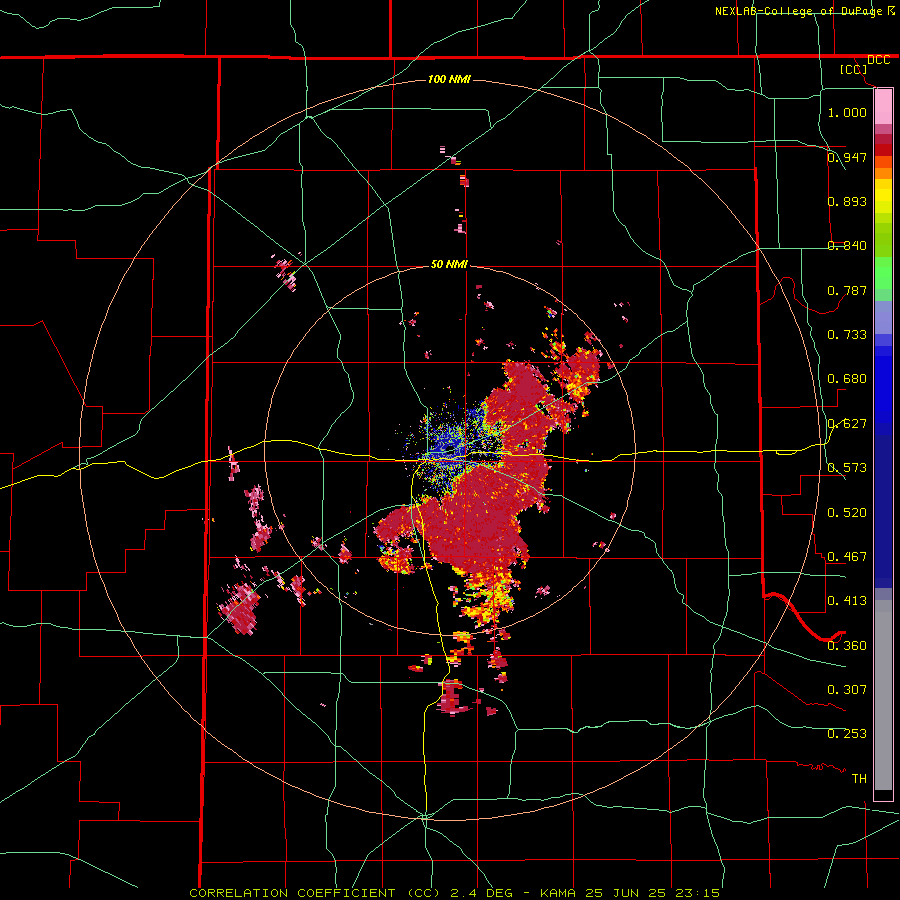Select the 0.253 scale value

847,734
